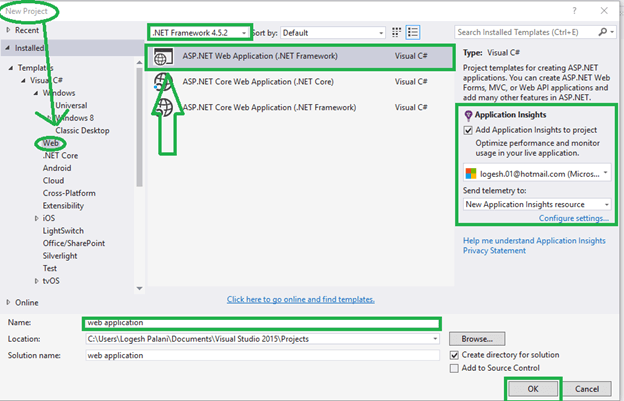Select the Classic Desktop category
Image resolution: width=624 pixels, height=401 pixels.
point(82,130)
